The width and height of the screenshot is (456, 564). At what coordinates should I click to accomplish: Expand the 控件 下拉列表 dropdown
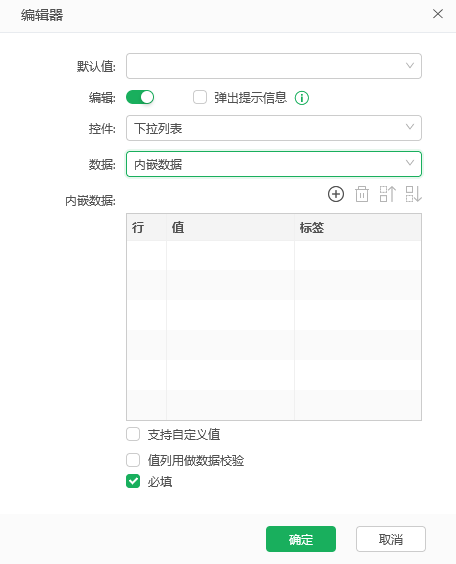[274, 128]
